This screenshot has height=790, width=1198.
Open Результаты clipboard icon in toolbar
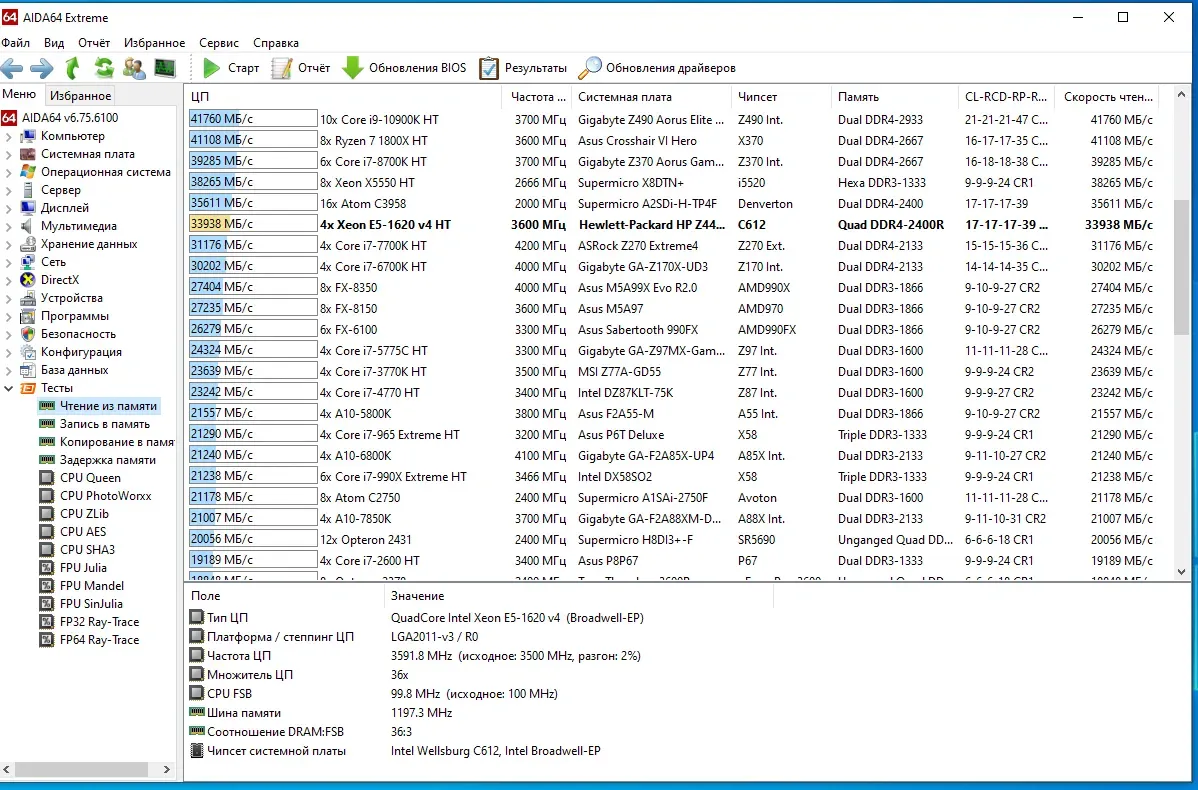[489, 68]
